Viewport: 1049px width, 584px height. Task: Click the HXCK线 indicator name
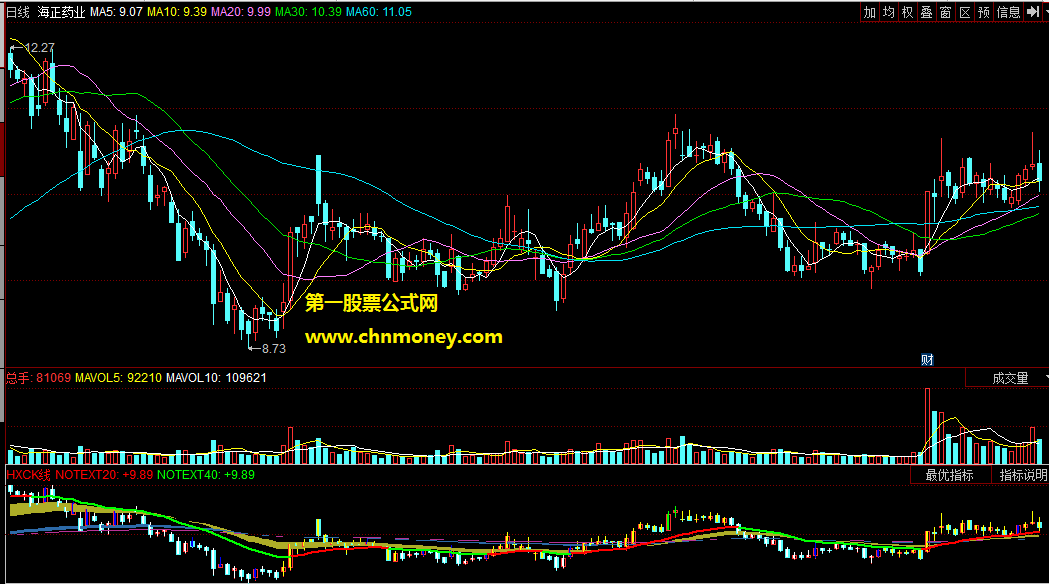pyautogui.click(x=28, y=475)
